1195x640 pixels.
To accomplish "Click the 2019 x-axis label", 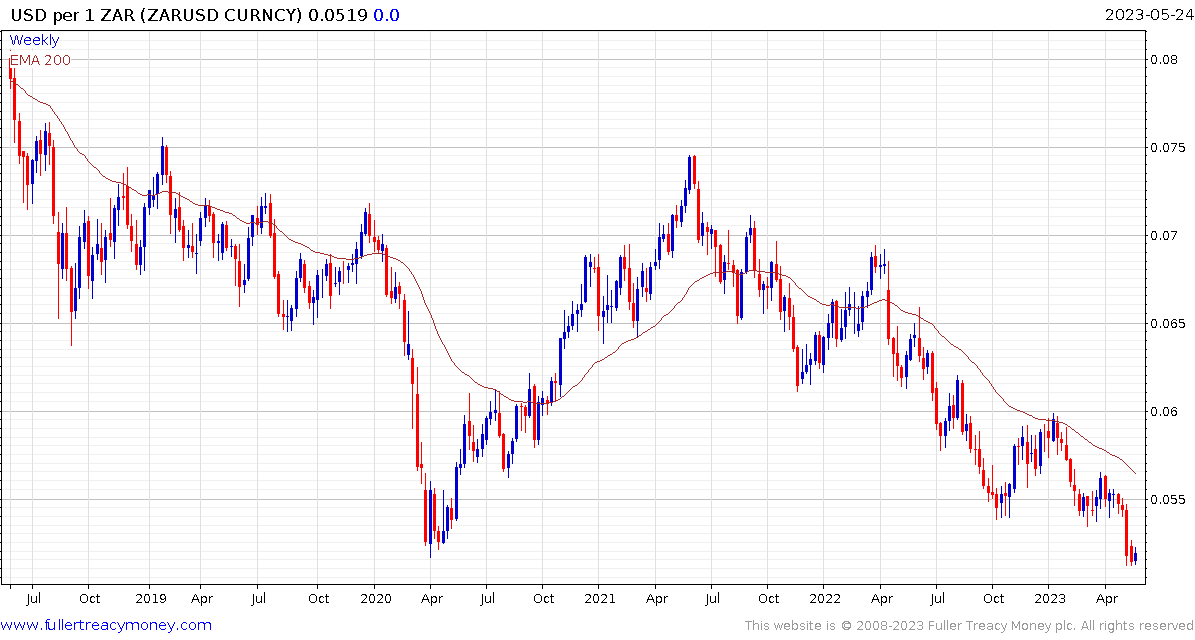I will pos(149,598).
